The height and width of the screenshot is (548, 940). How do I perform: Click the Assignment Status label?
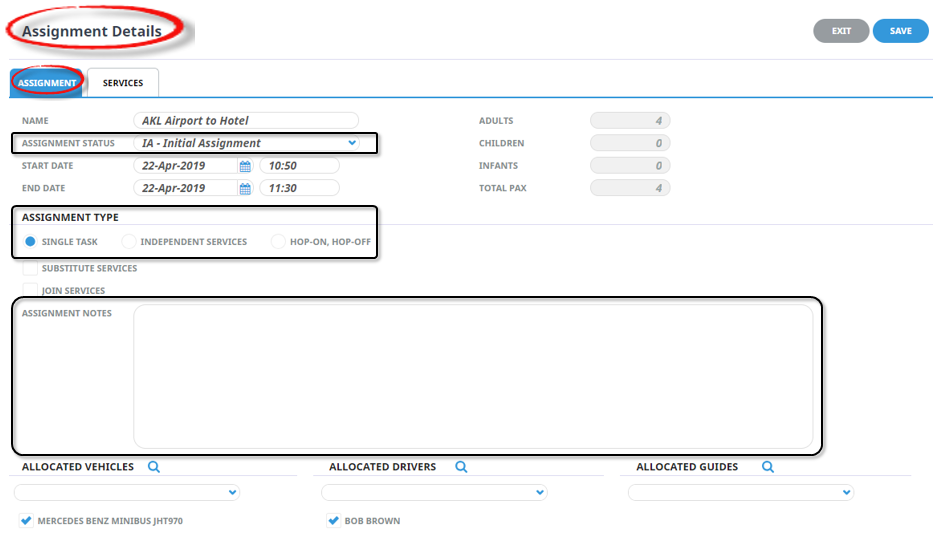[68, 143]
